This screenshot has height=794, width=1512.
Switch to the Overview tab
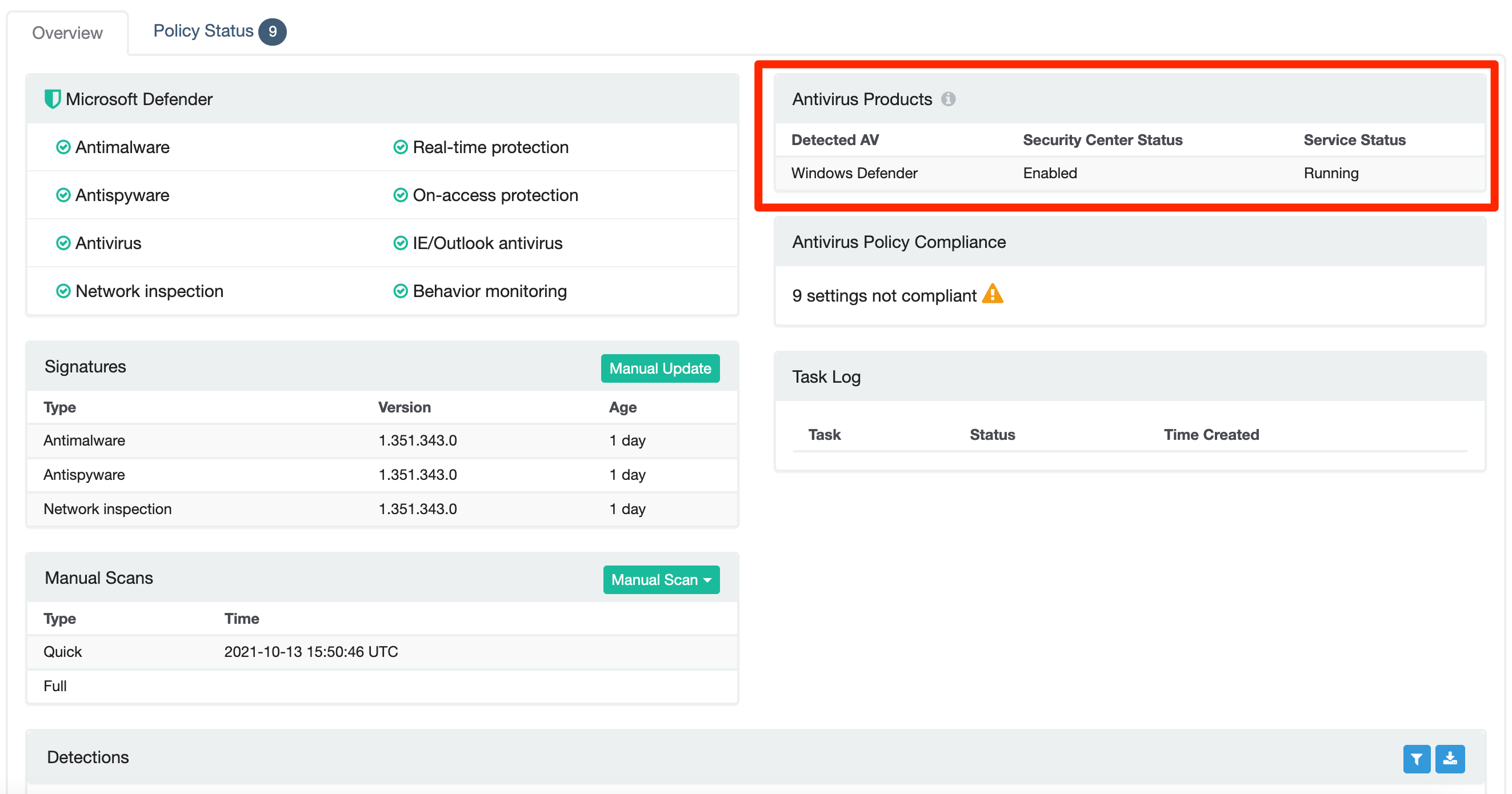pyautogui.click(x=67, y=33)
